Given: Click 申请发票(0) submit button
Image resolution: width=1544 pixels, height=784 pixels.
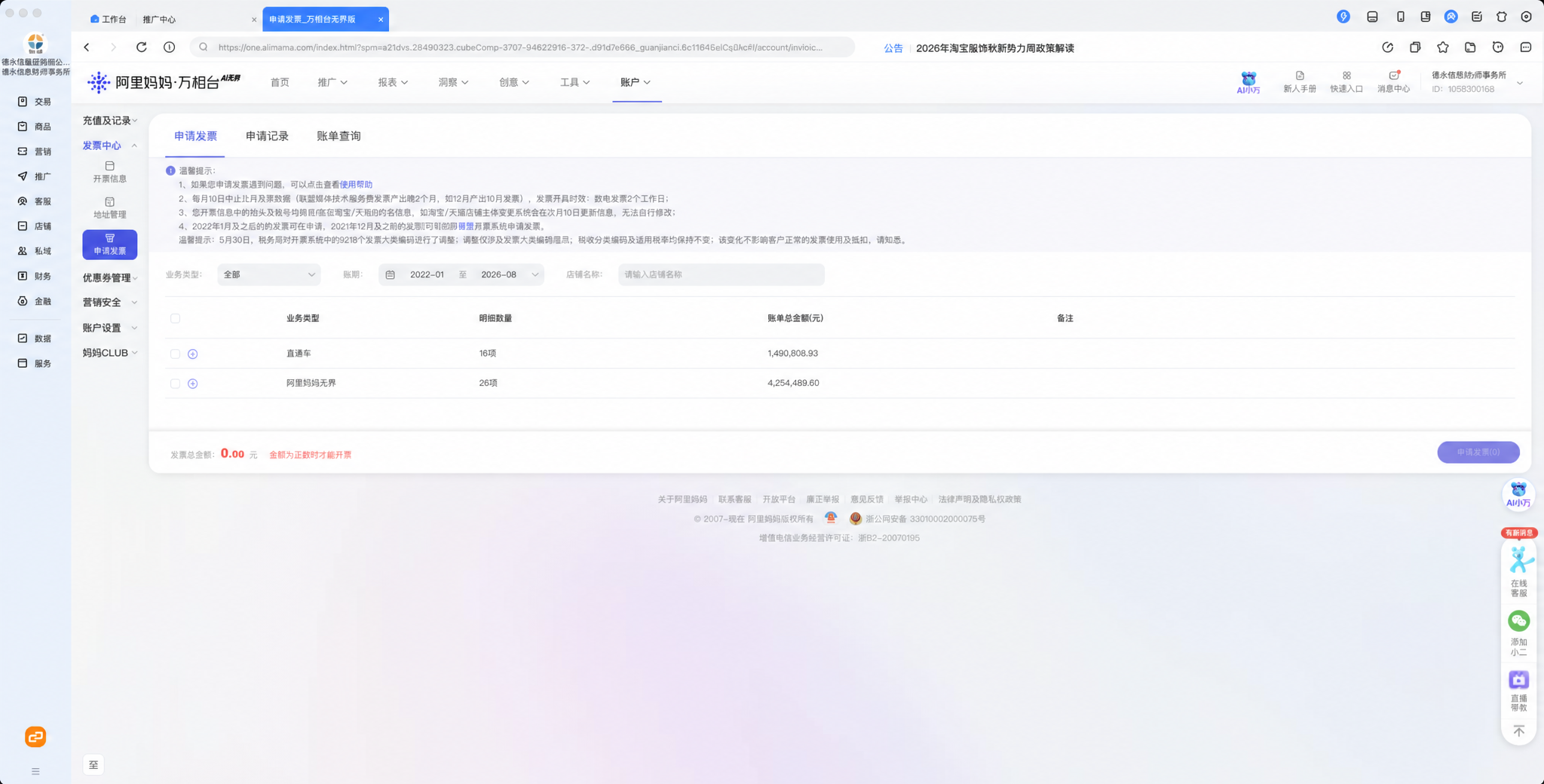Looking at the screenshot, I should pyautogui.click(x=1478, y=452).
